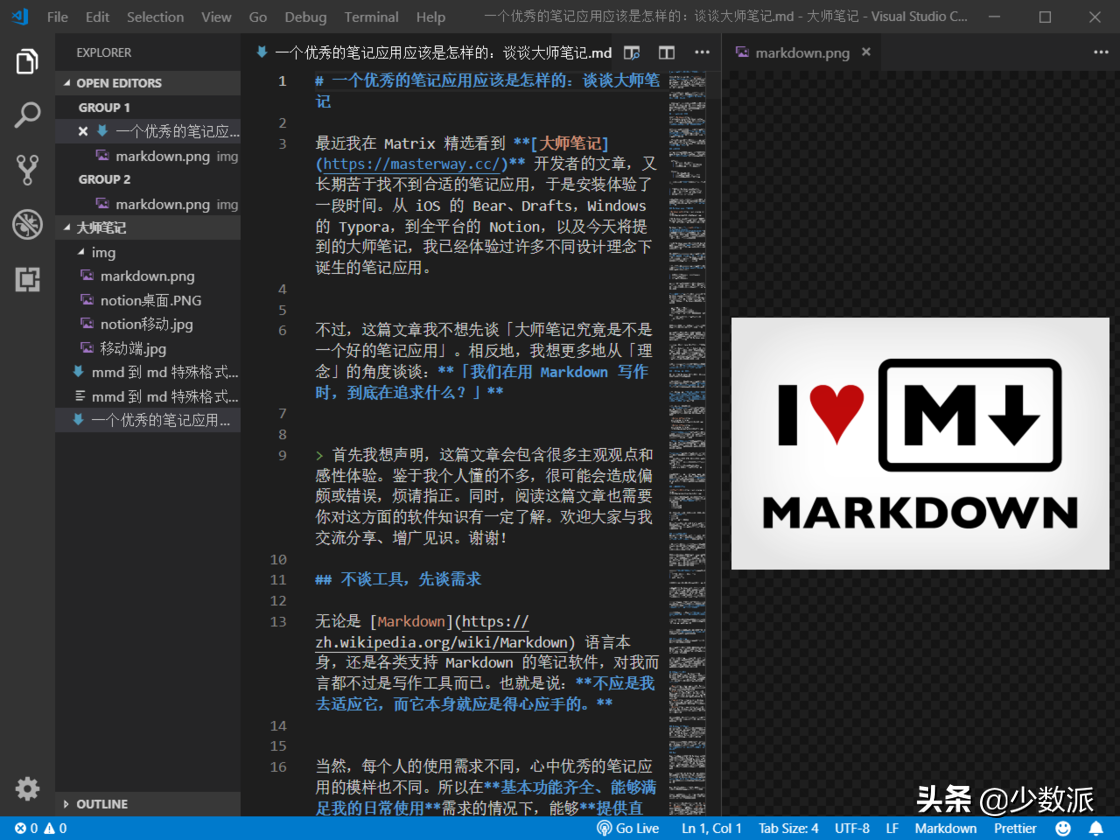Open the mmd 到 md markdown file
The height and width of the screenshot is (840, 1120).
[148, 372]
